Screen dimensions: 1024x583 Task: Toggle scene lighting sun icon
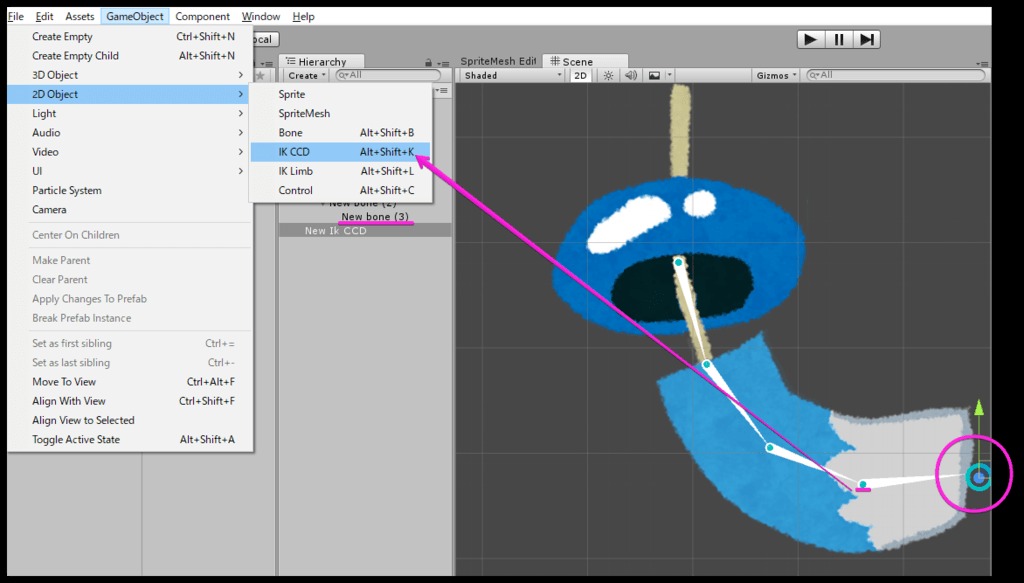607,76
